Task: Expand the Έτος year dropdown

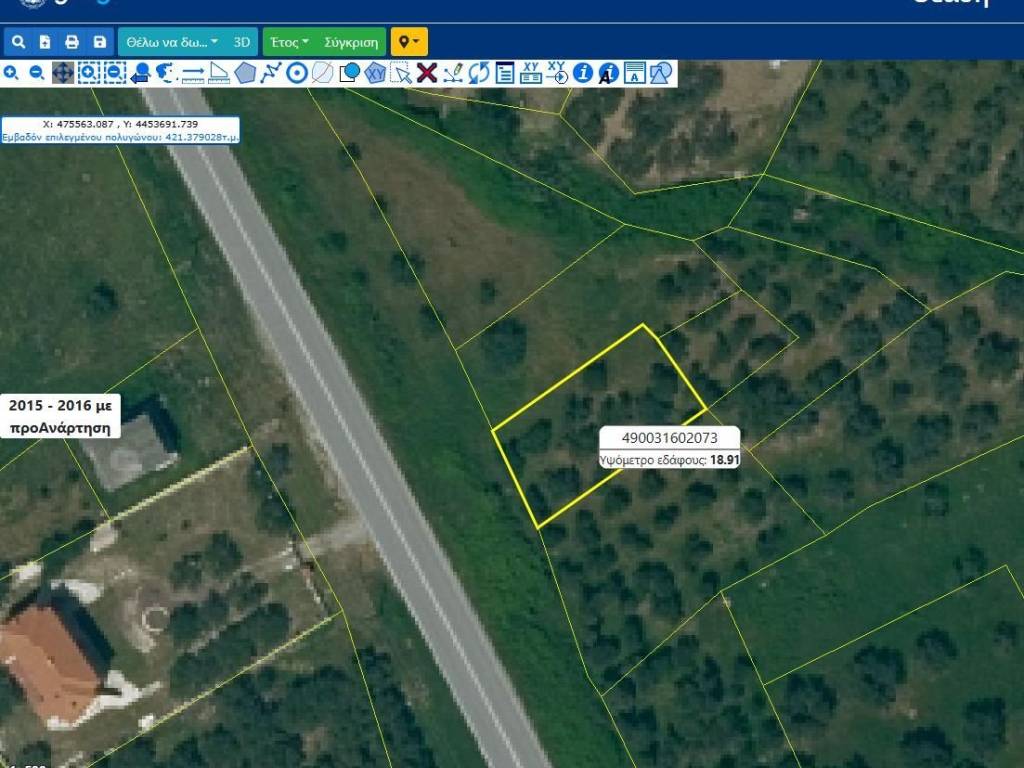Action: [x=290, y=42]
